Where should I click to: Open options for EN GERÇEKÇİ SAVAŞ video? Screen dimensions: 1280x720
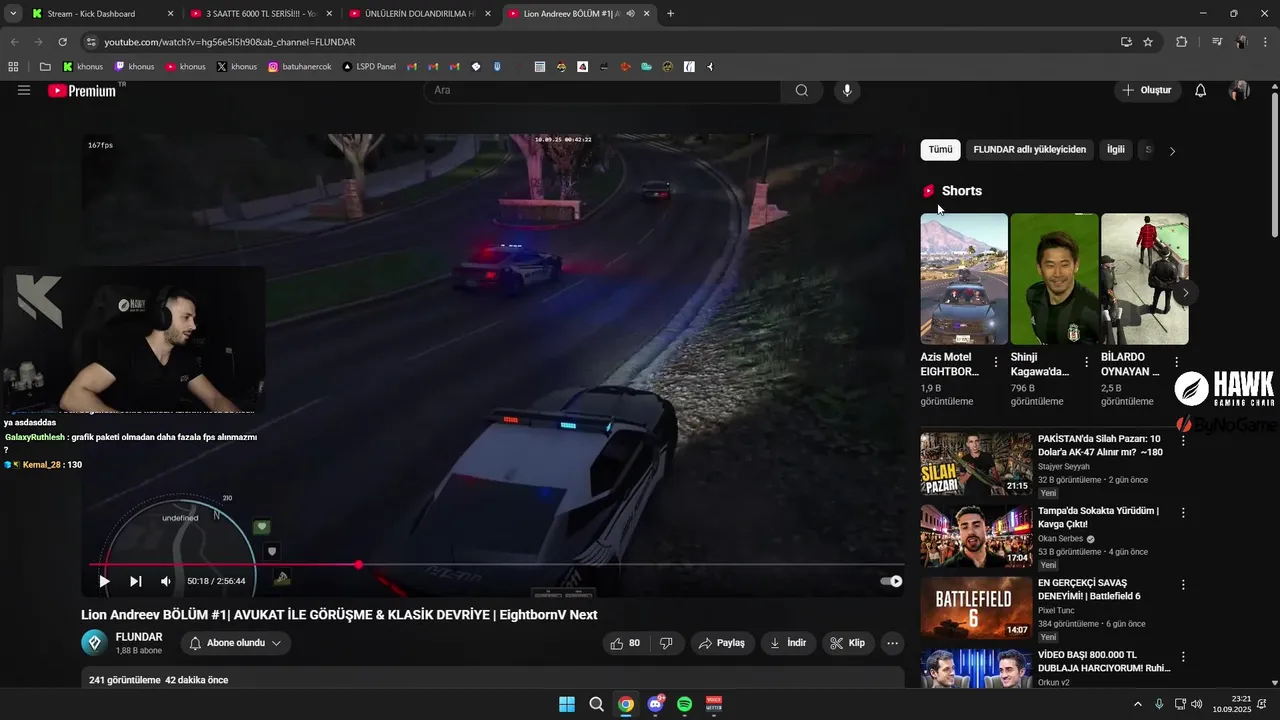point(1183,584)
